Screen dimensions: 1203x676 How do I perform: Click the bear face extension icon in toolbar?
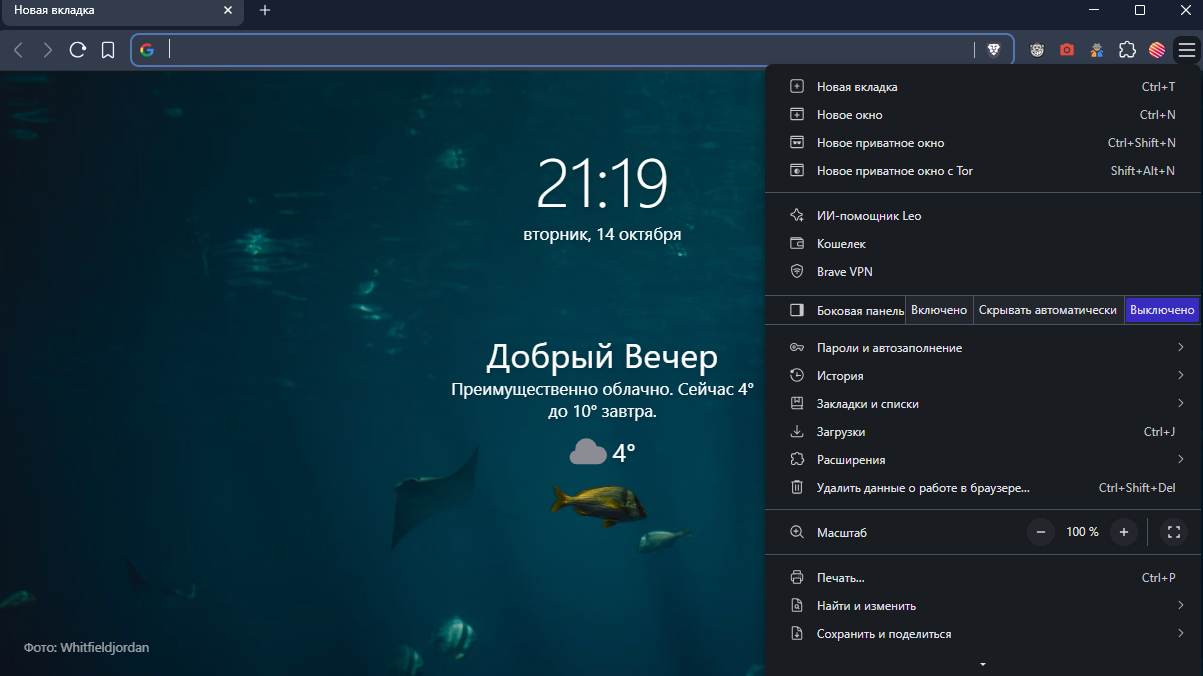[x=1037, y=50]
